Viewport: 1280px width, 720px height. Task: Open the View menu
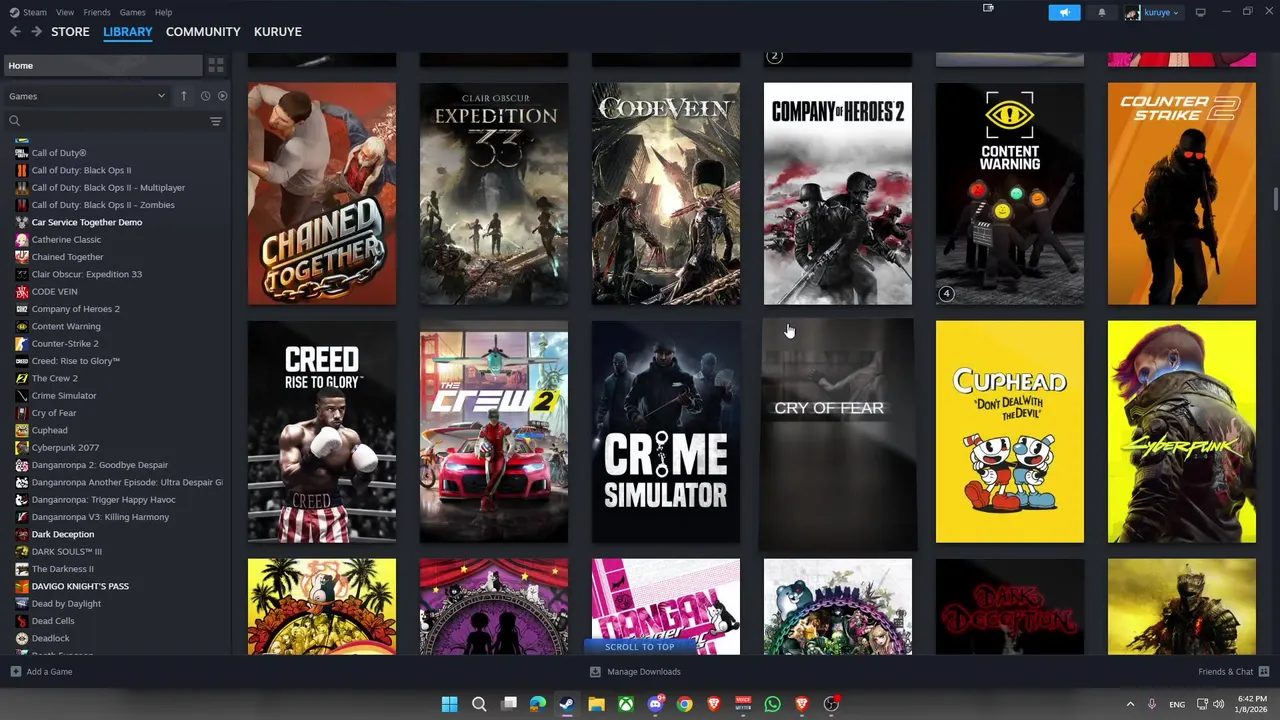pos(65,12)
